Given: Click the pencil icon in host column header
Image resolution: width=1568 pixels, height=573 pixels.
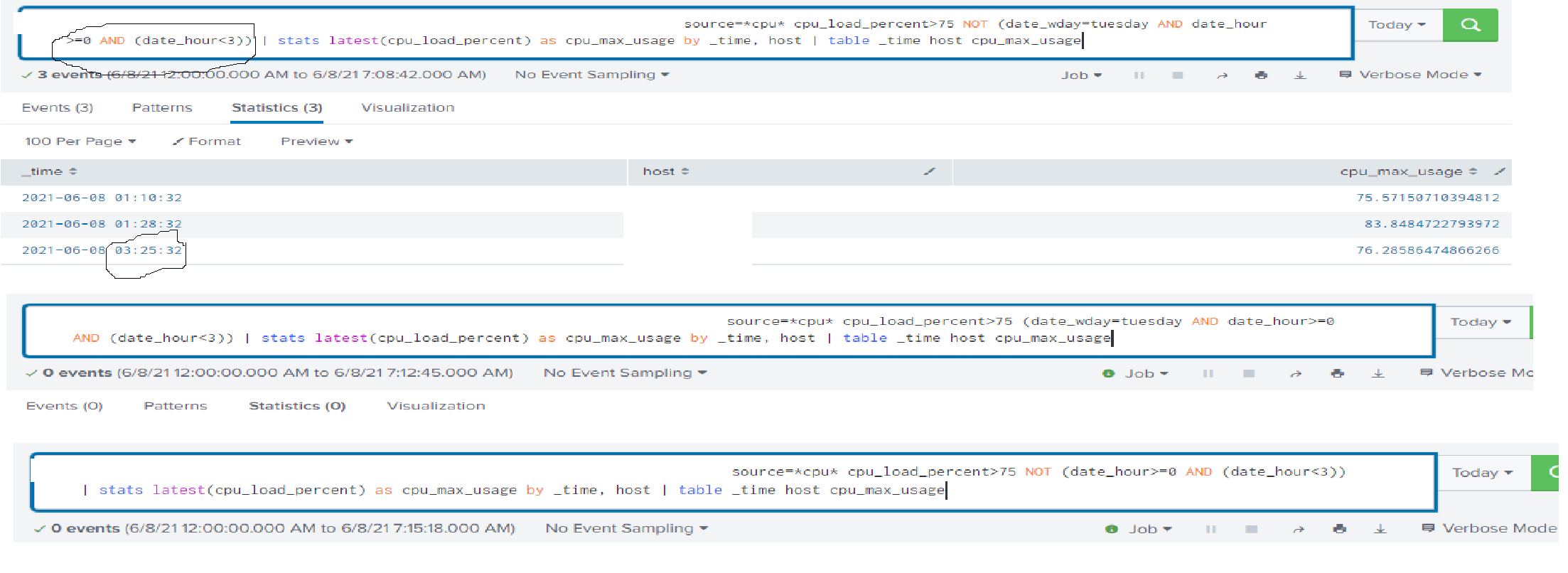Looking at the screenshot, I should tap(929, 171).
